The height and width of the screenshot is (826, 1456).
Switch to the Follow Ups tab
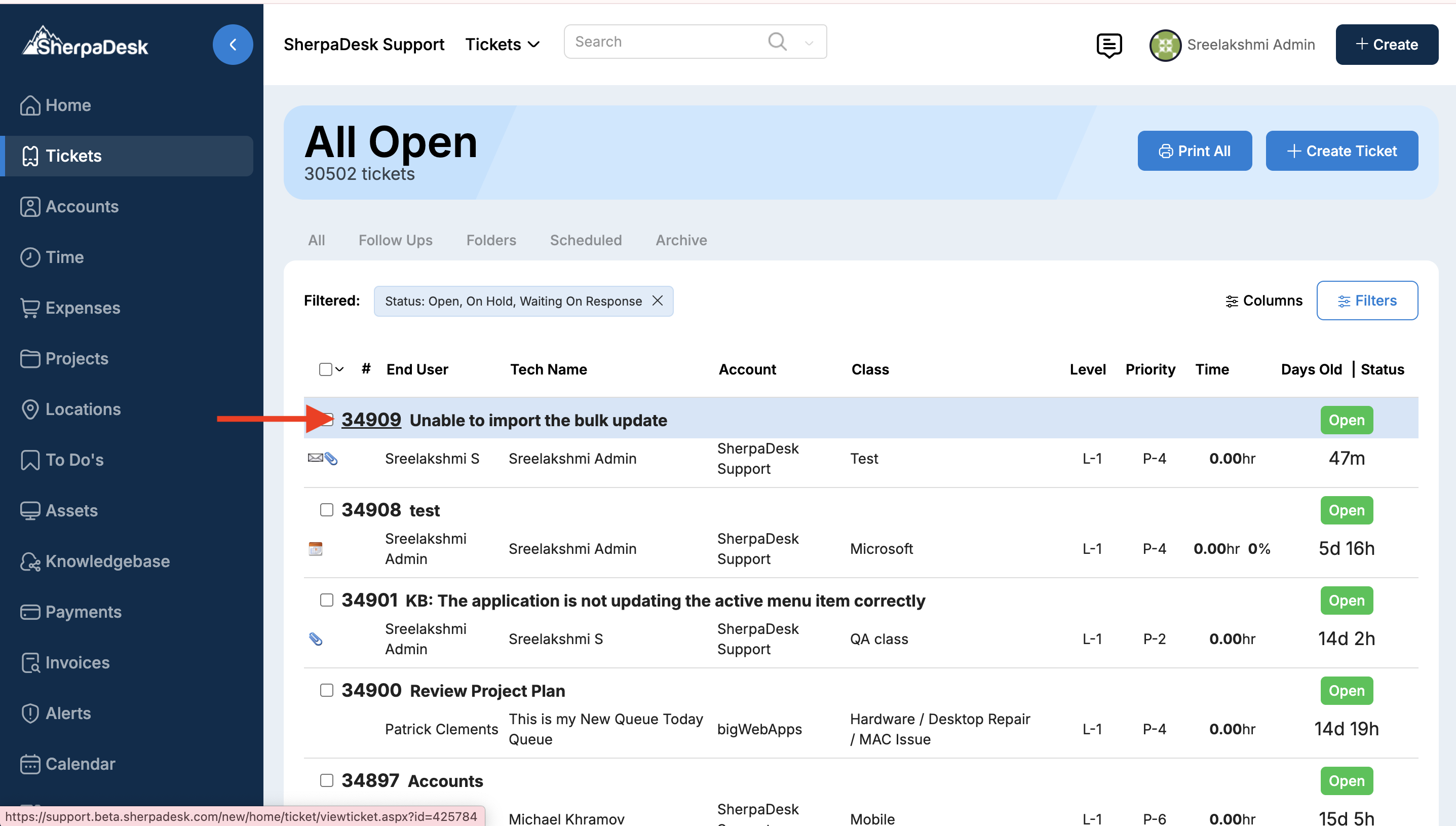pos(395,240)
